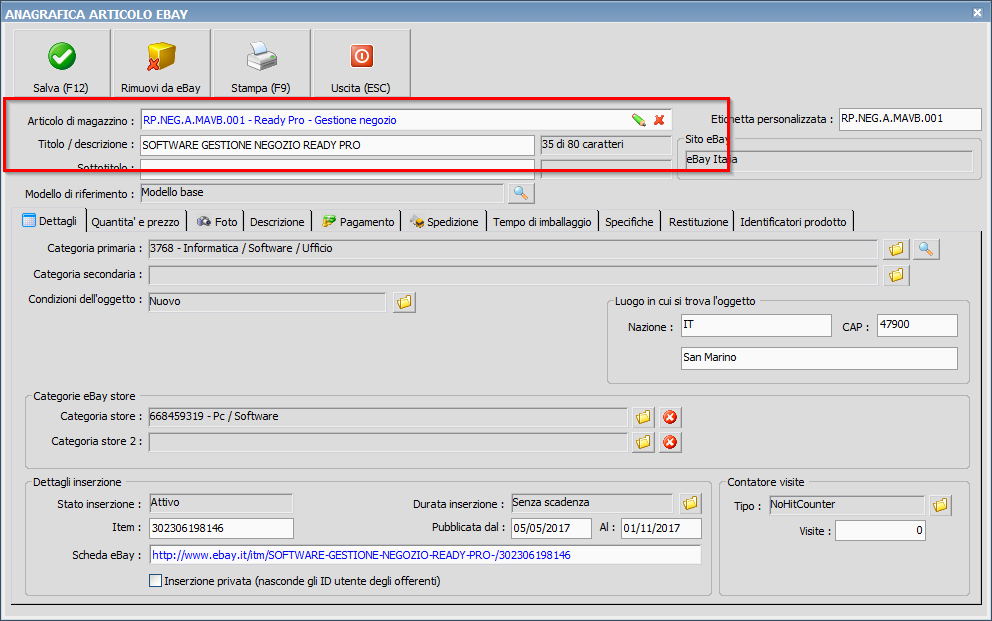
Task: Close the Anagrafica Articolo eBay window
Action: [x=977, y=12]
